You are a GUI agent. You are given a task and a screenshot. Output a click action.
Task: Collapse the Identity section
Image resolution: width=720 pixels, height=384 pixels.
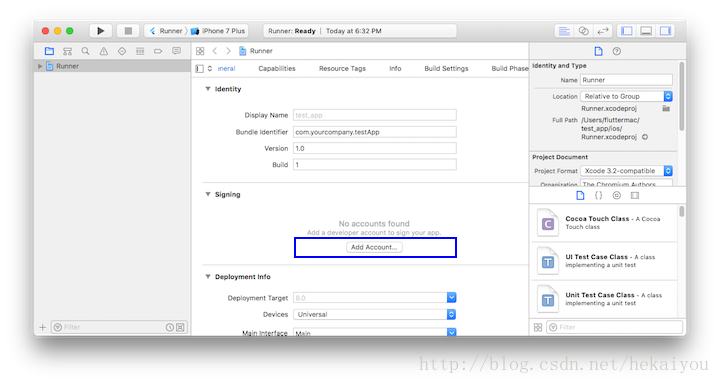[x=208, y=89]
